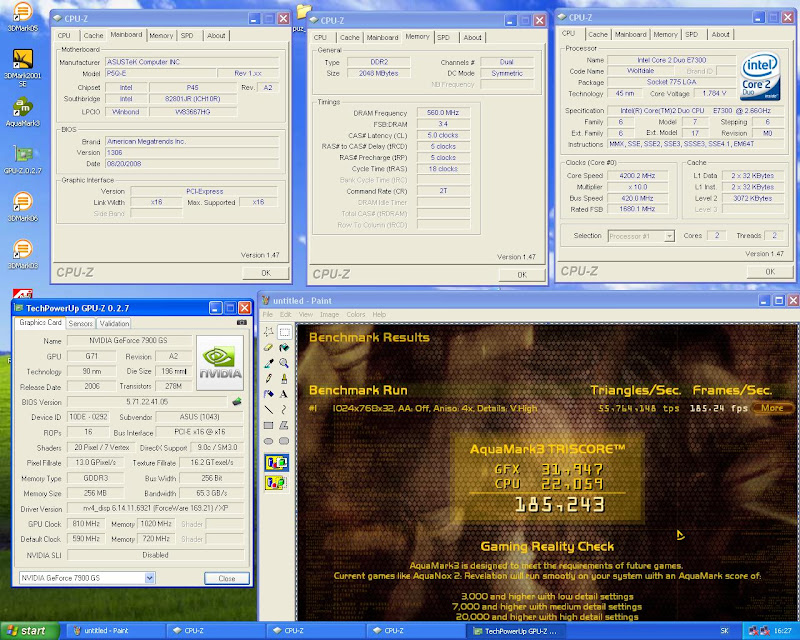The image size is (800, 640).
Task: Select the Pencil tool in Paint
Action: point(268,378)
